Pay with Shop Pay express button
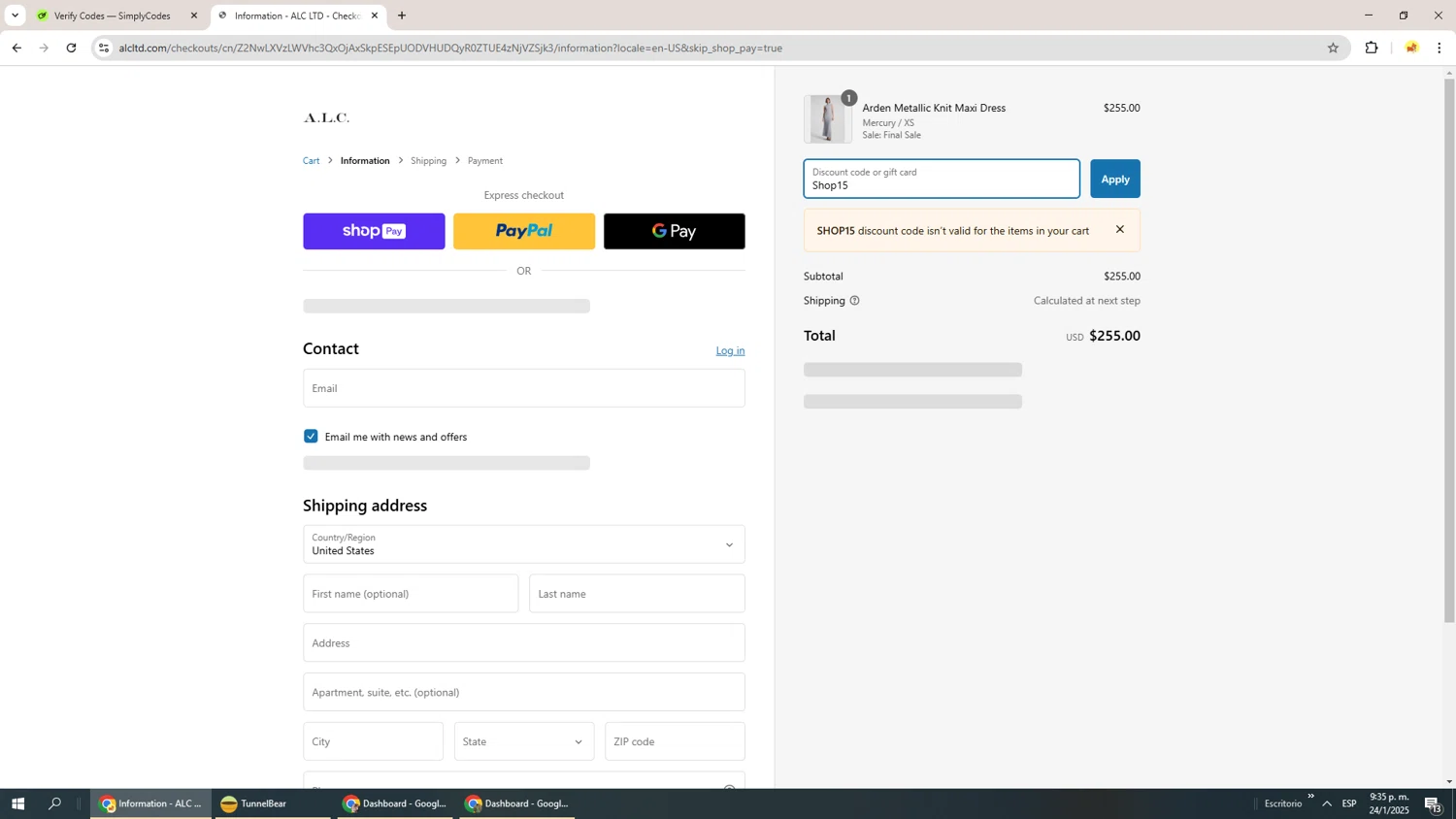The height and width of the screenshot is (819, 1456). pyautogui.click(x=374, y=231)
